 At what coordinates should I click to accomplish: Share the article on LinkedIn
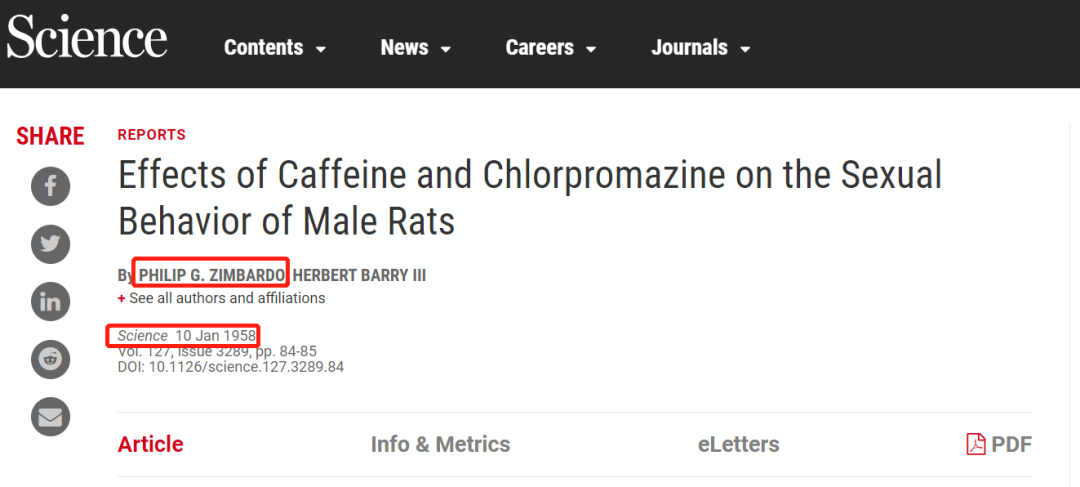pyautogui.click(x=50, y=302)
